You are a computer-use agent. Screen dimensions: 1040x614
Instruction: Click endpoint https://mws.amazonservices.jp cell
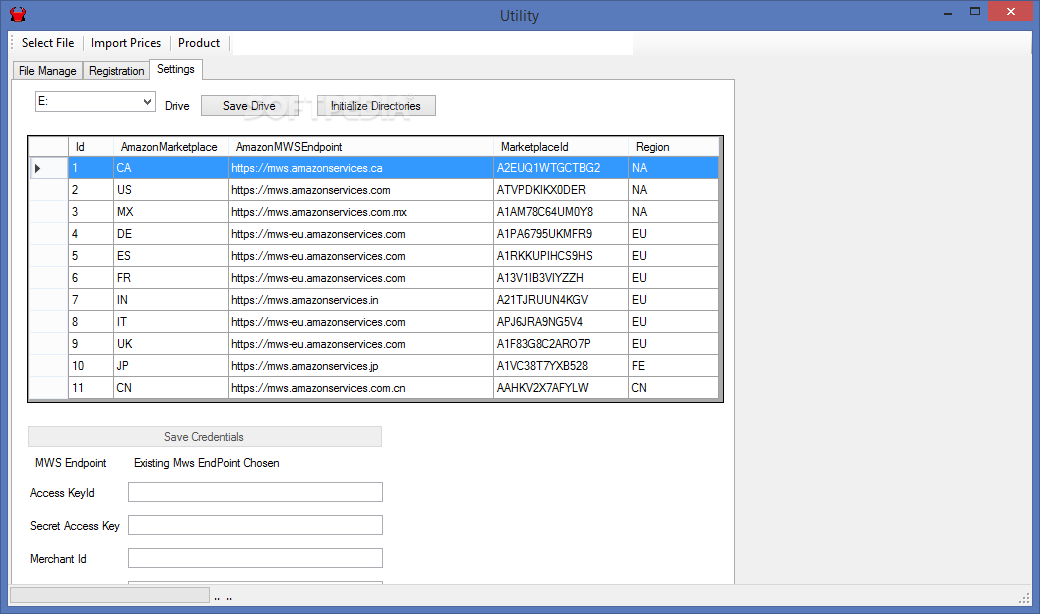click(x=361, y=365)
